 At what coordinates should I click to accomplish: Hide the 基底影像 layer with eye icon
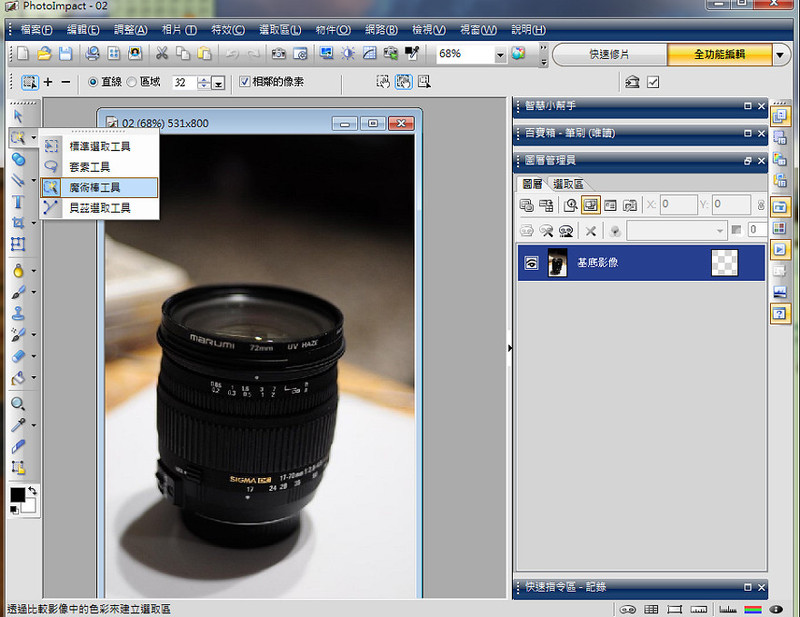(532, 263)
